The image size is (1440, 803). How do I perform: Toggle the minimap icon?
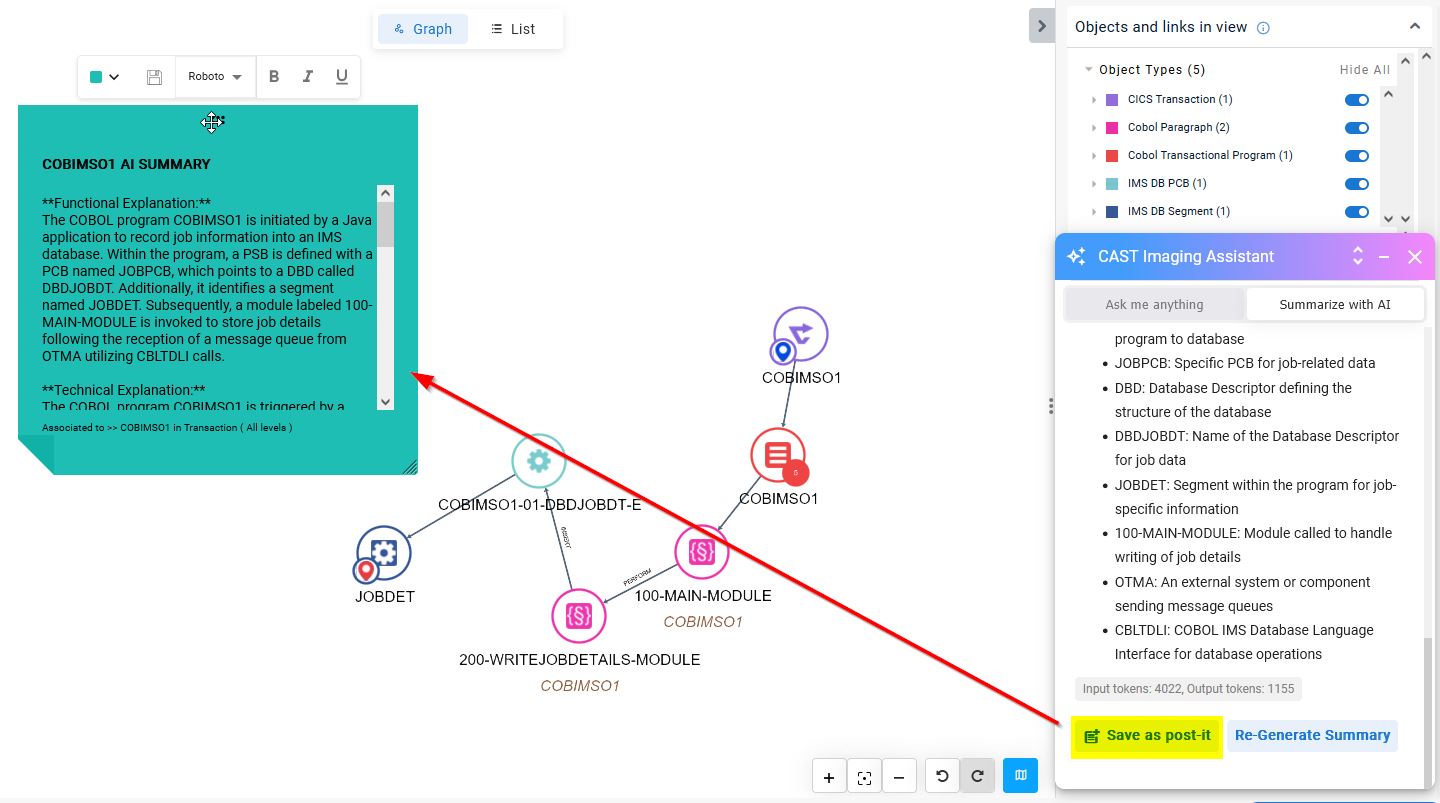(x=1020, y=776)
